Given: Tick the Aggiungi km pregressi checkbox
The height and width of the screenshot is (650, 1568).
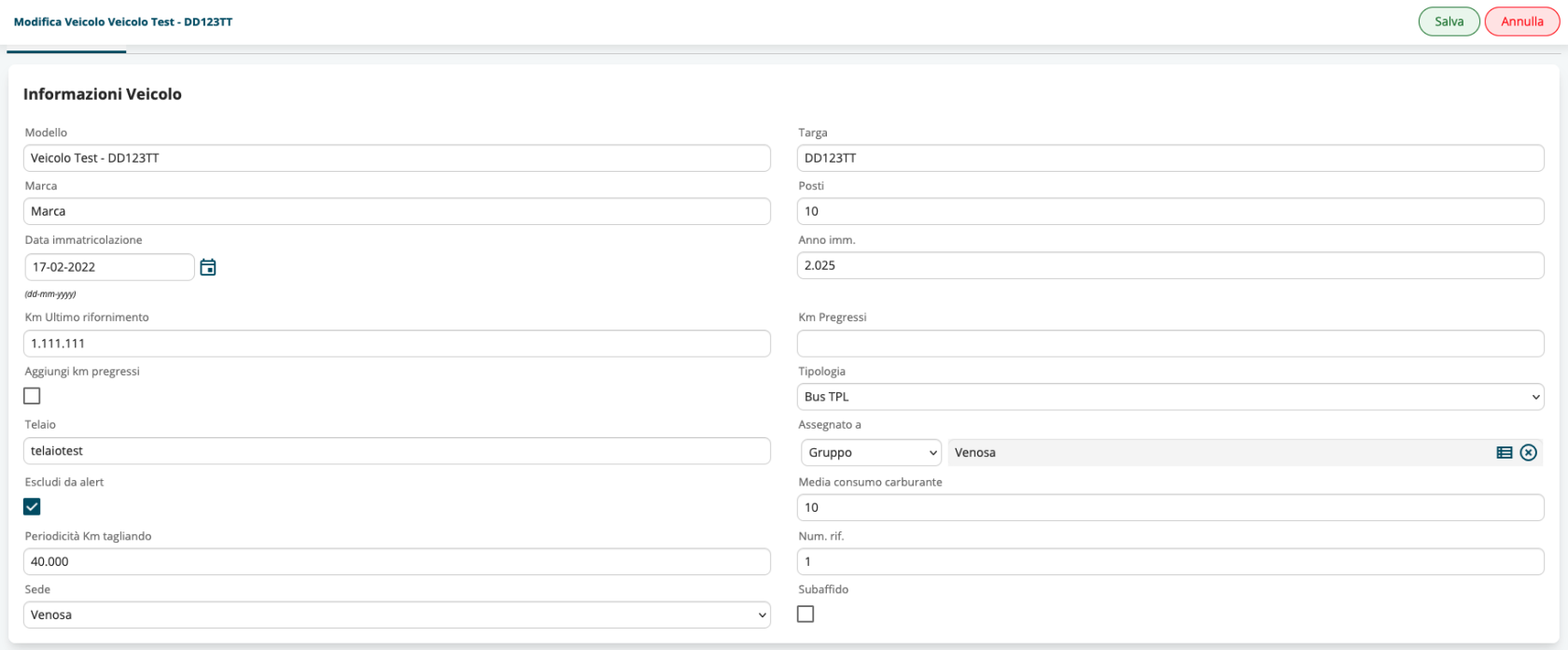Looking at the screenshot, I should tap(32, 396).
